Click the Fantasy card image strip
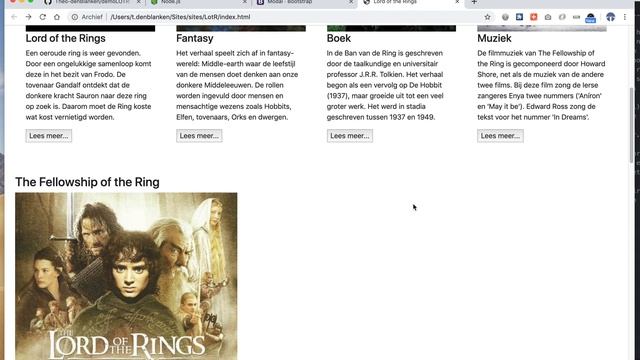 point(241,28)
